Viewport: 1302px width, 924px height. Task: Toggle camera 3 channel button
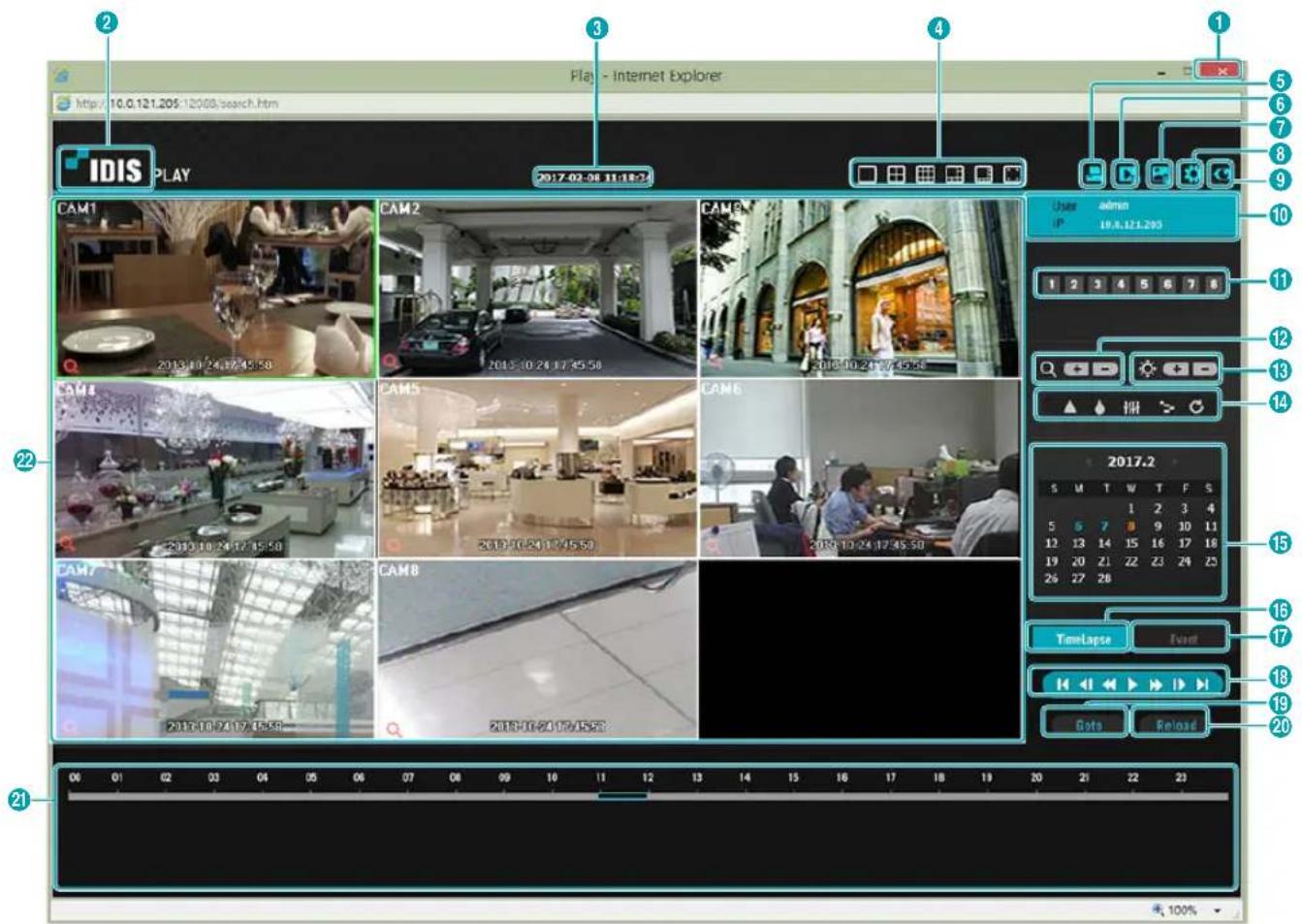coord(1097,284)
